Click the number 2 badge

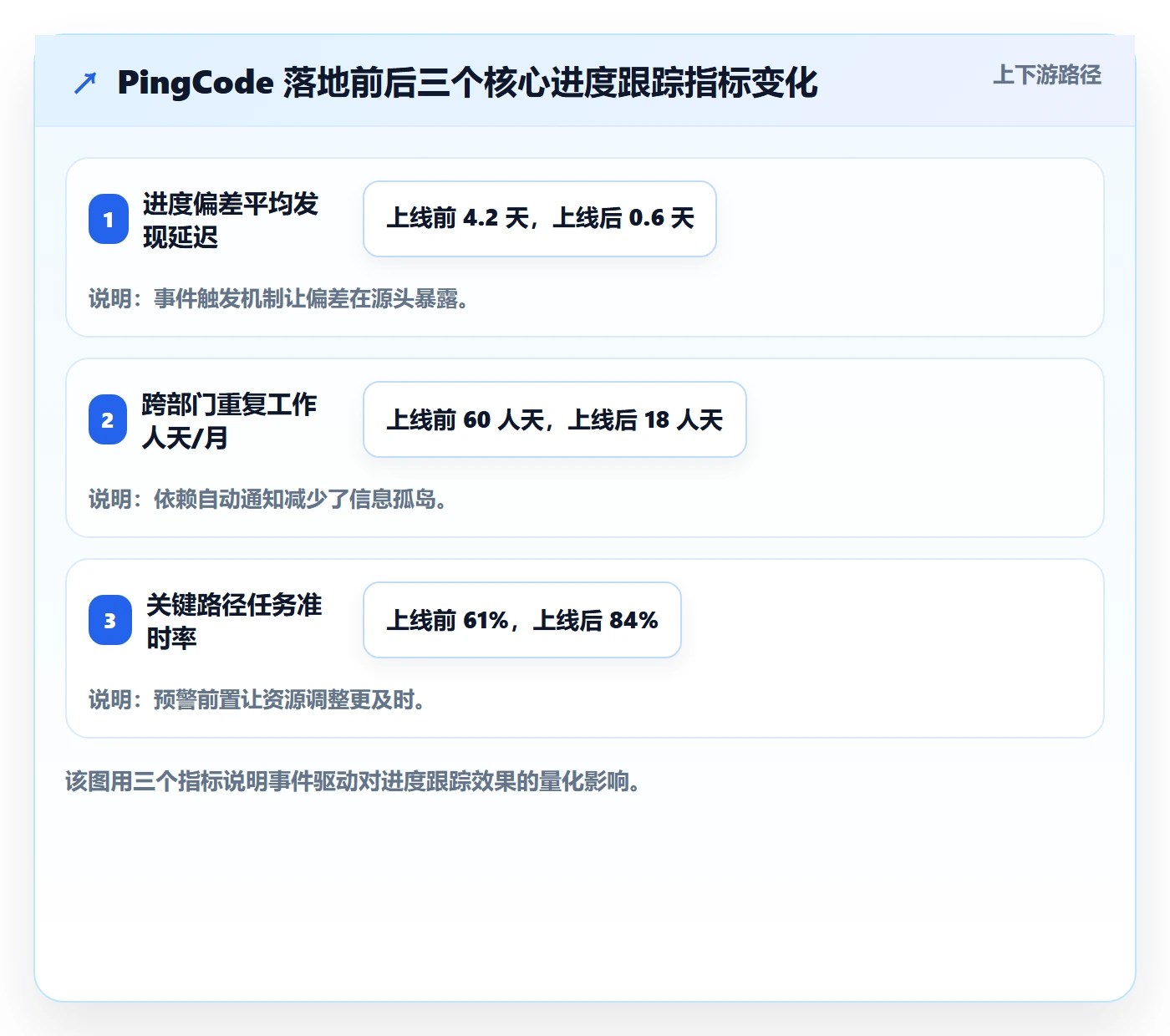108,419
